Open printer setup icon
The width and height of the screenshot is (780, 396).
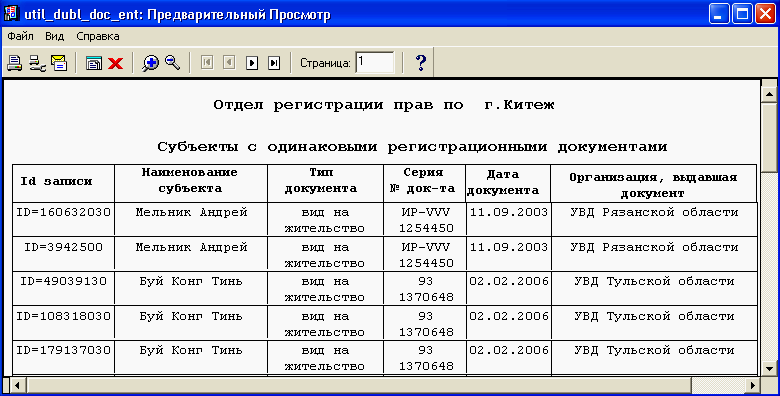(37, 63)
